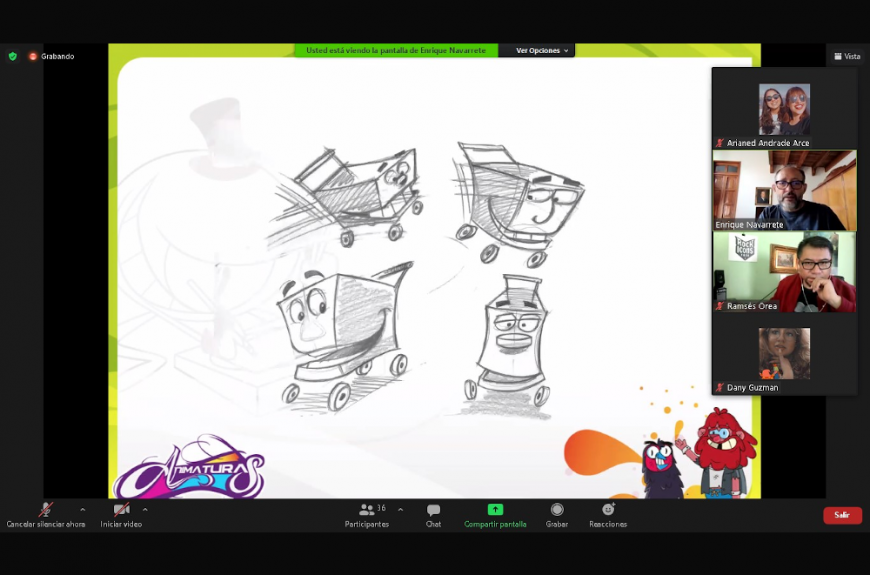Open the Ver Opciones dropdown
The image size is (870, 575).
tap(541, 50)
